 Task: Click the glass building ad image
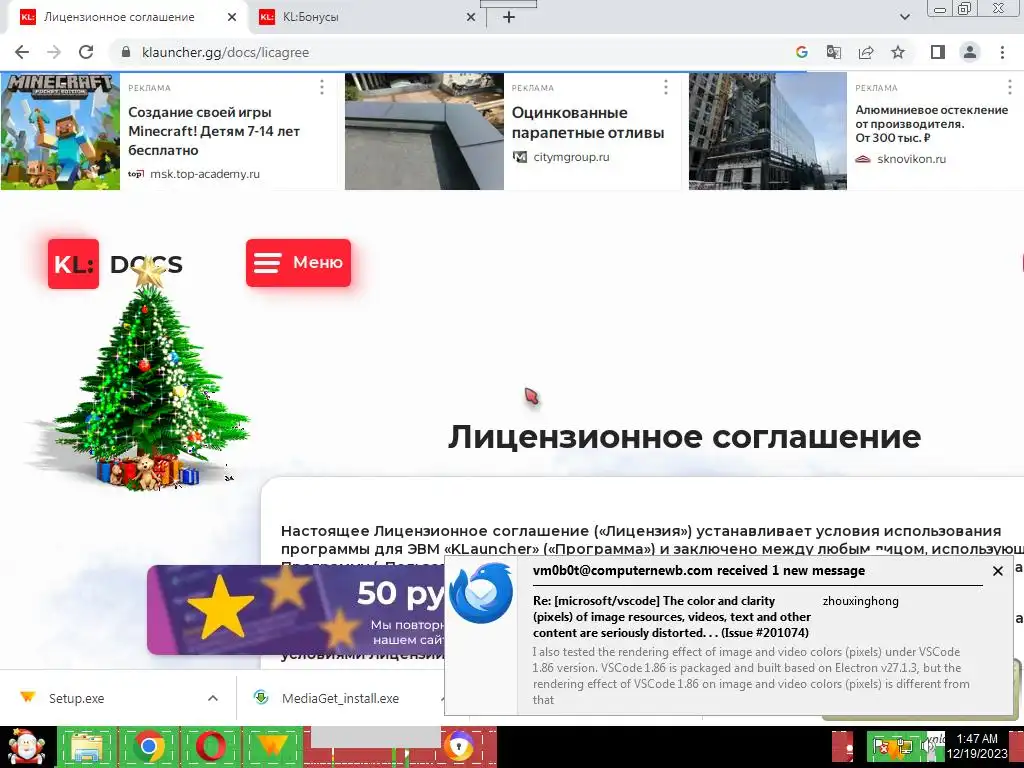pos(767,131)
